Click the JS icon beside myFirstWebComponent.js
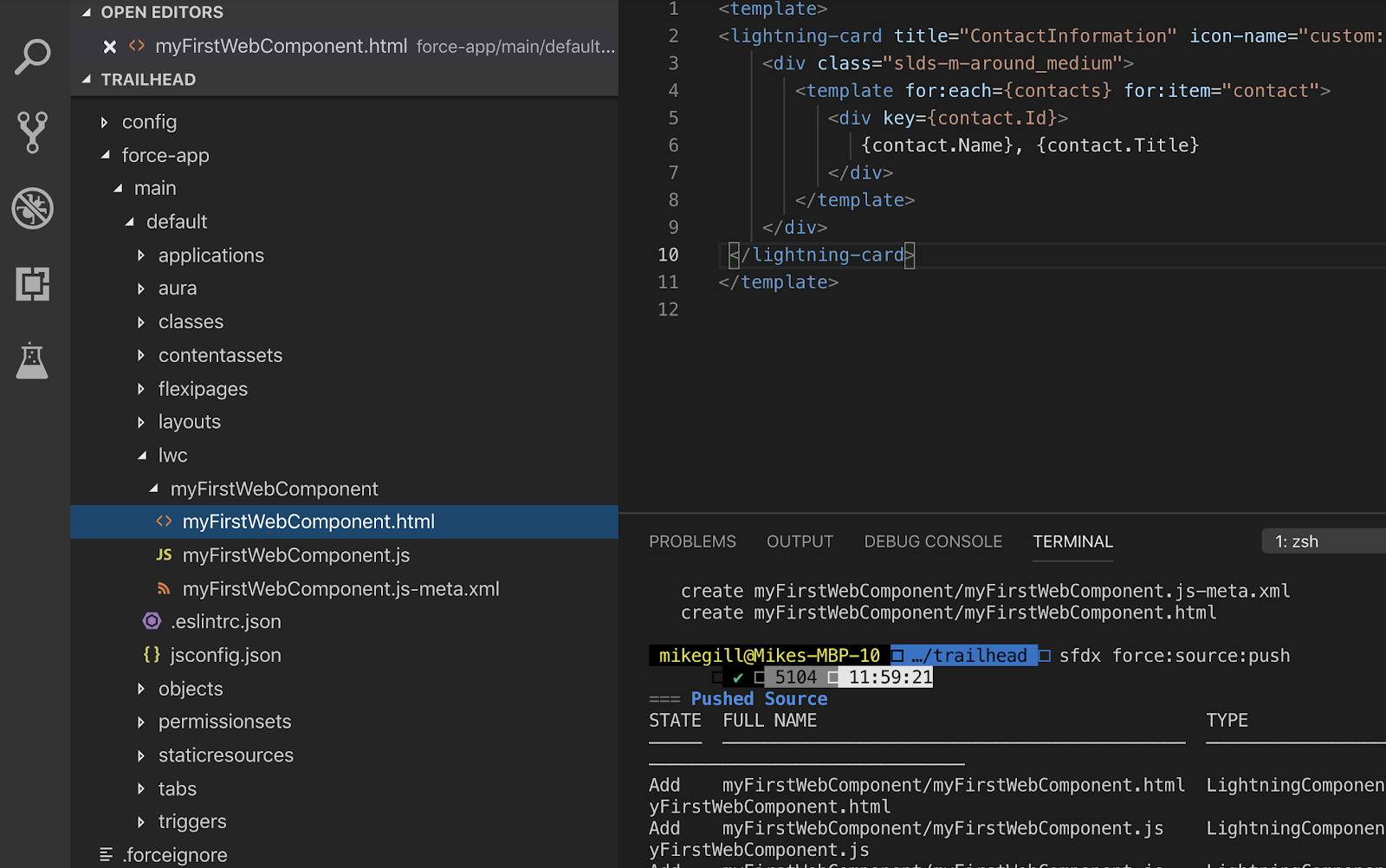1386x868 pixels. point(164,555)
